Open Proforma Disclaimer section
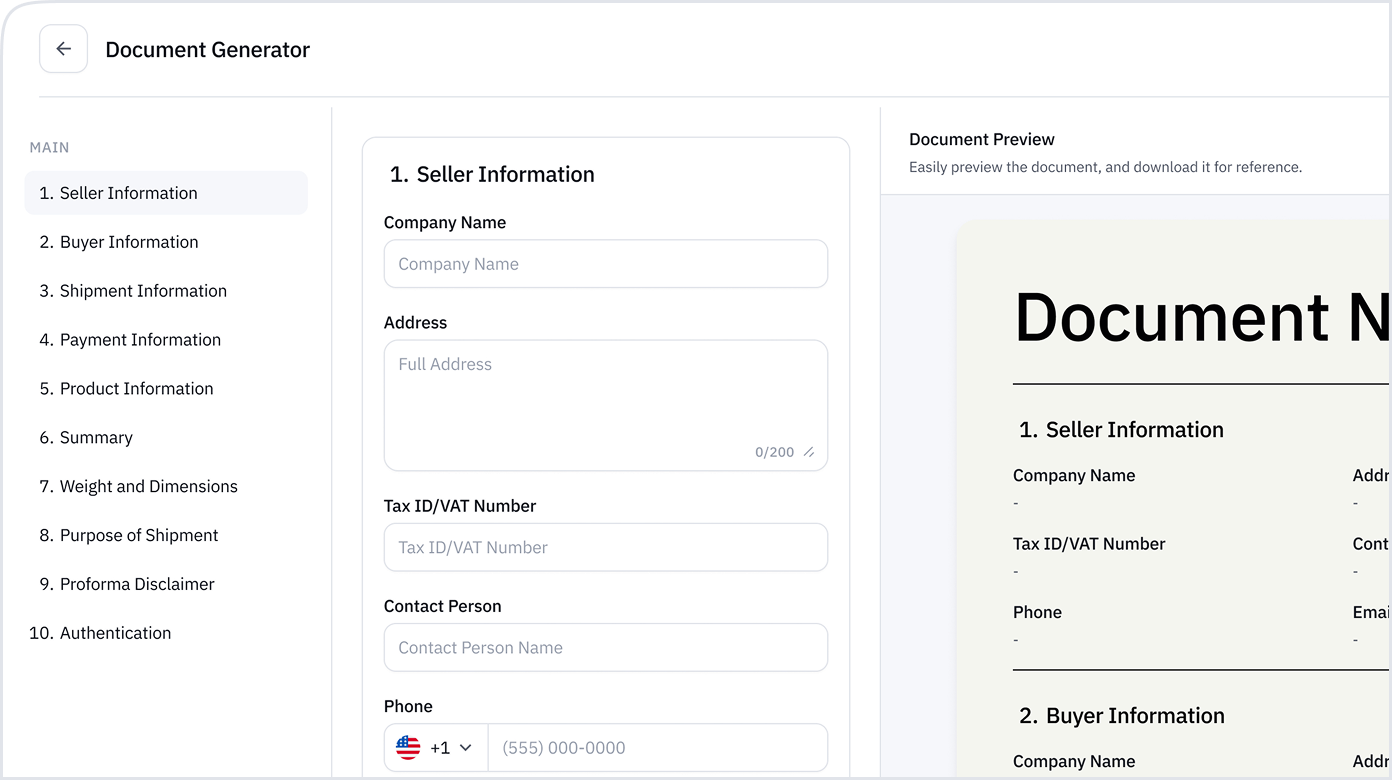This screenshot has width=1392, height=780. (137, 585)
